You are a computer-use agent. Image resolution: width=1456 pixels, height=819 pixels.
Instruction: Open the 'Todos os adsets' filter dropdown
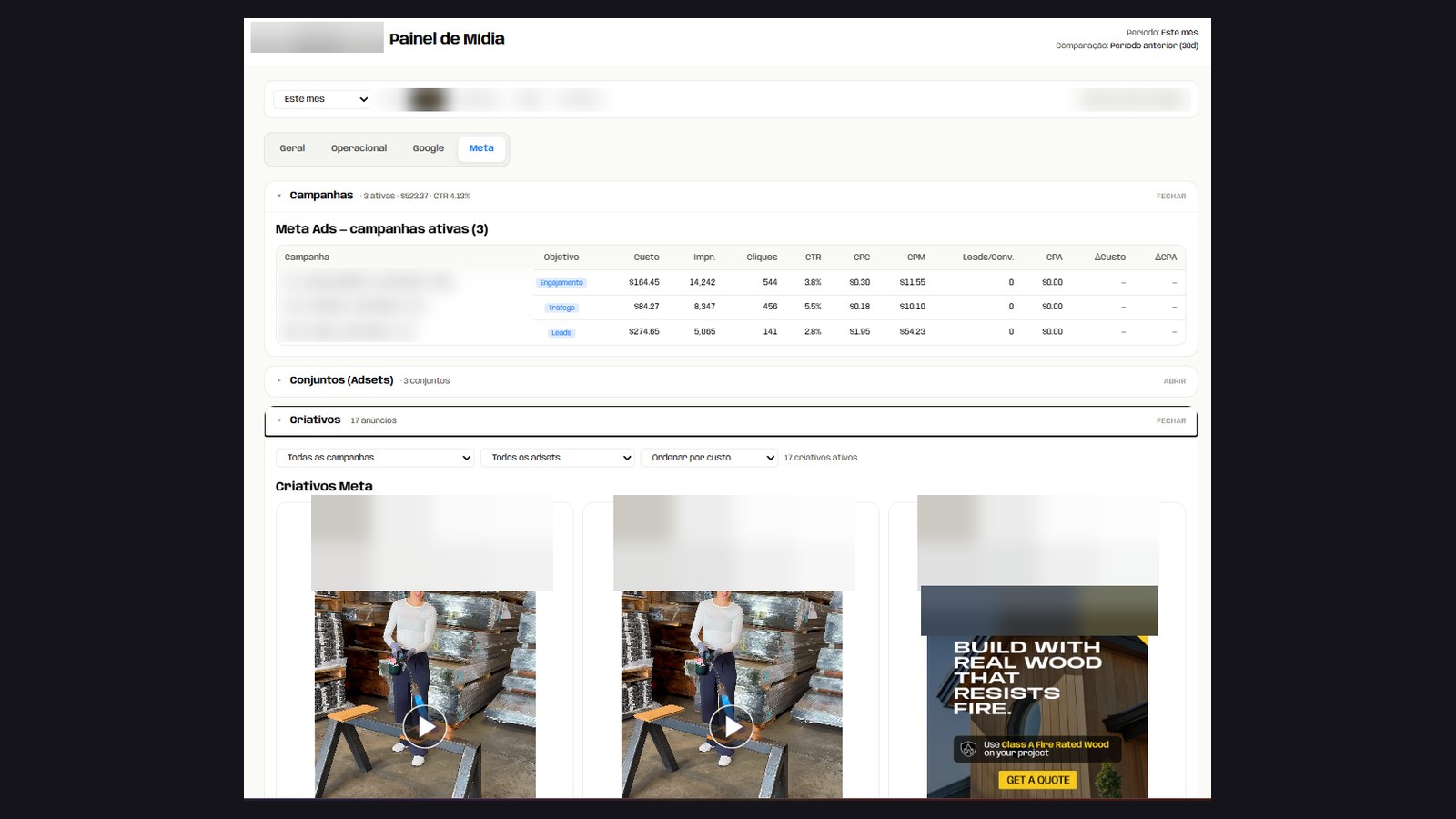coord(558,458)
